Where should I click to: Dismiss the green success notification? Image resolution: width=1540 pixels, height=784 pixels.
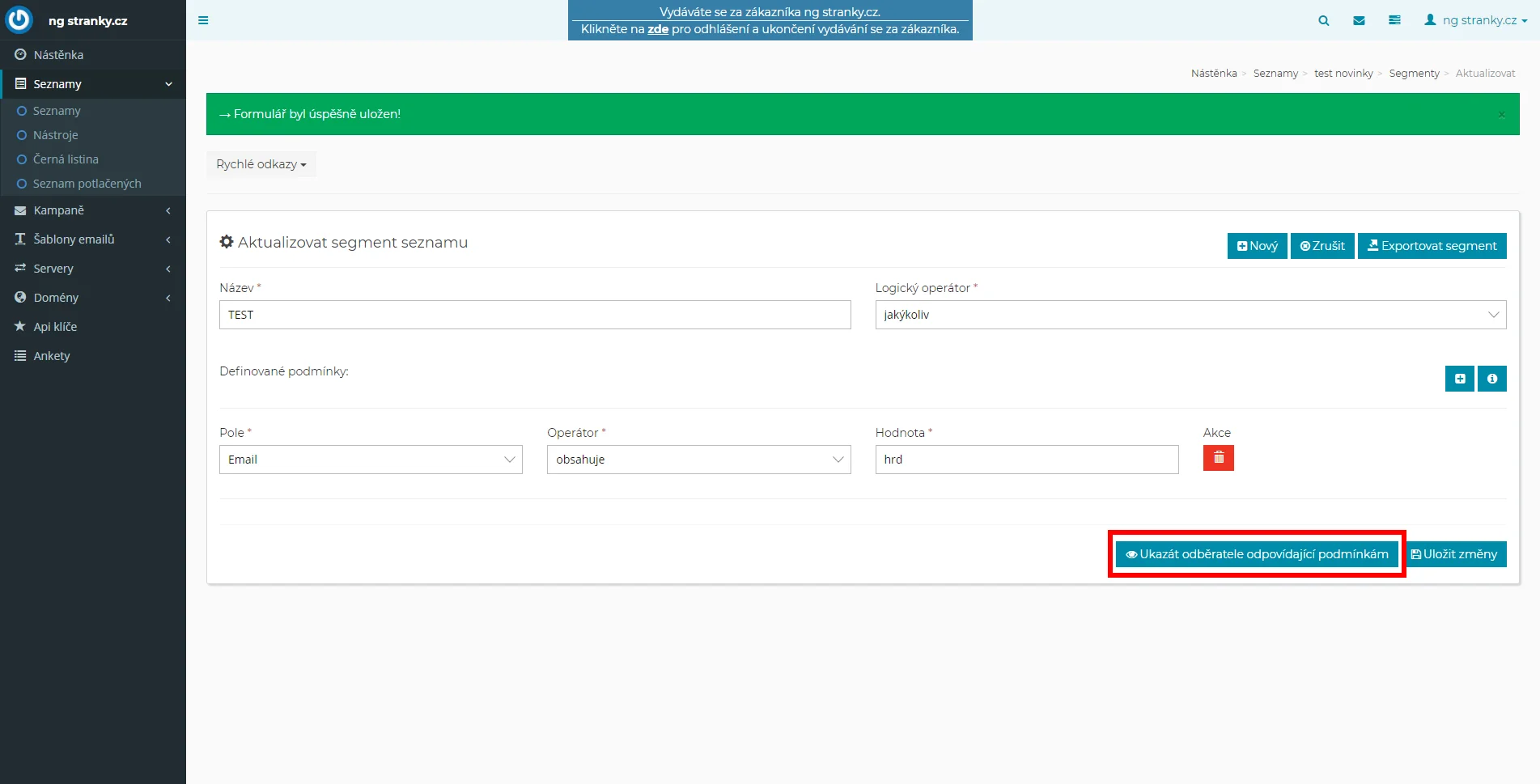click(1501, 115)
